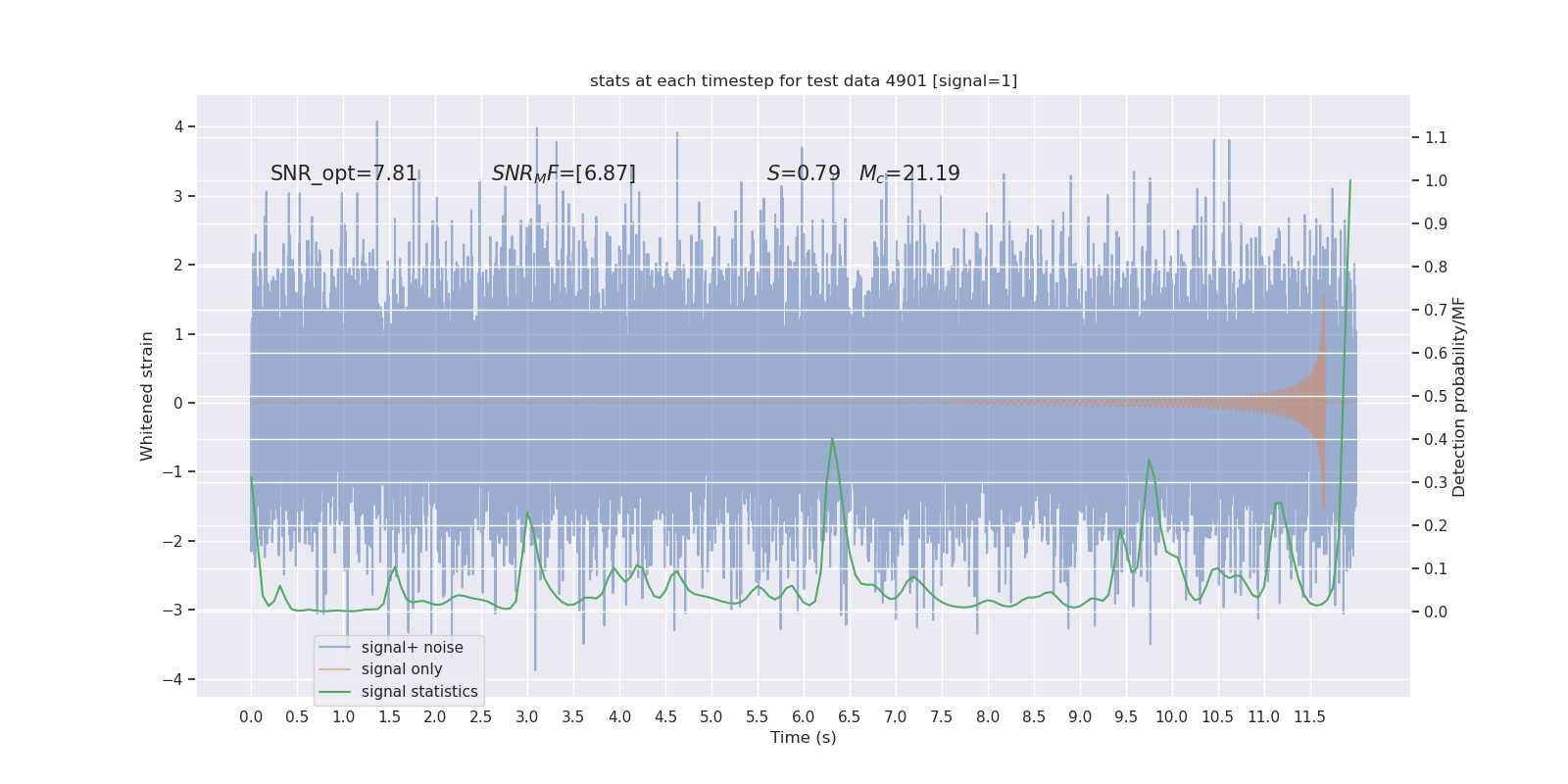This screenshot has height=784, width=1568.
Task: Click the 0.0 tick on the time axis
Action: point(251,716)
